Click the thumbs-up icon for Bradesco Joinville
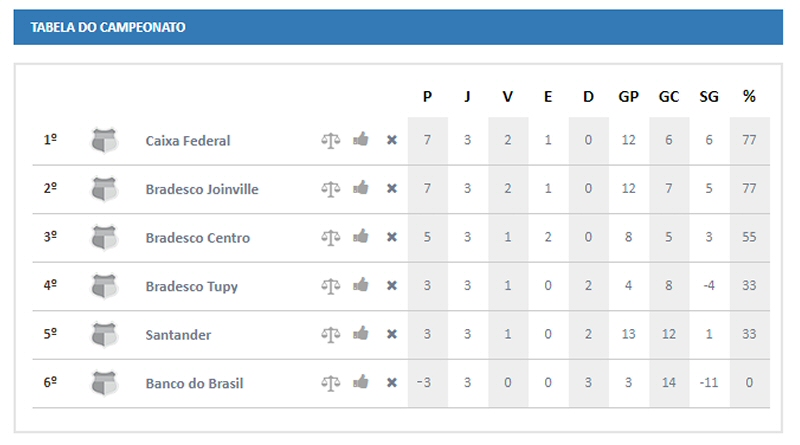The width and height of the screenshot is (800, 445). pos(361,187)
